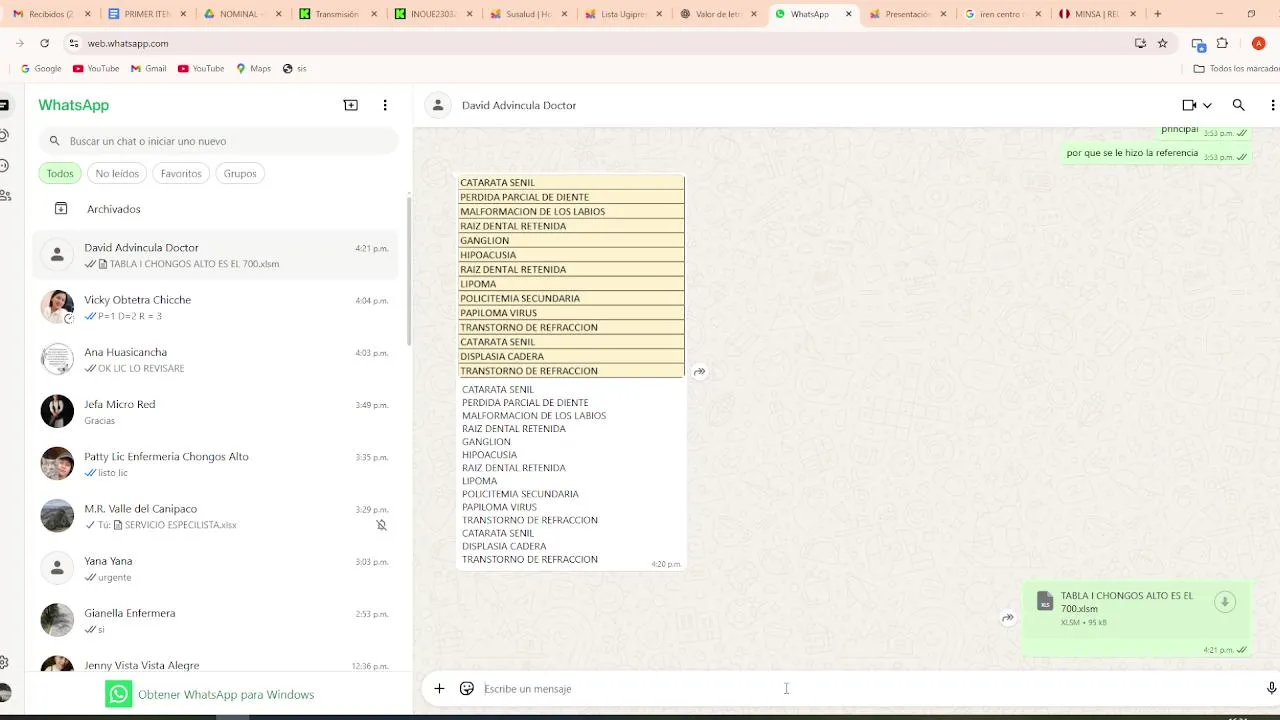Open the Google bookmark
Viewport: 1280px width, 720px height.
coord(41,69)
